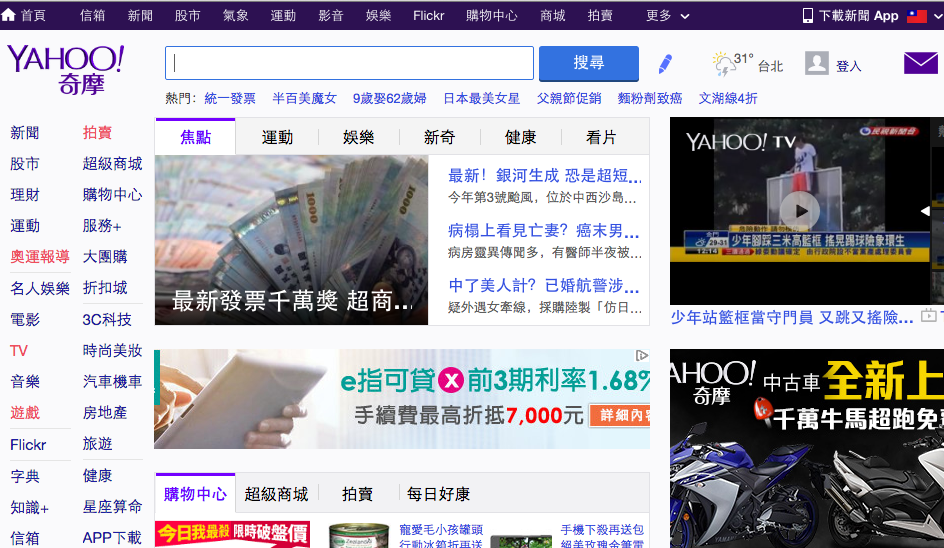The height and width of the screenshot is (548, 944).
Task: Open 名人娛樂 in left sidebar
Action: click(40, 288)
